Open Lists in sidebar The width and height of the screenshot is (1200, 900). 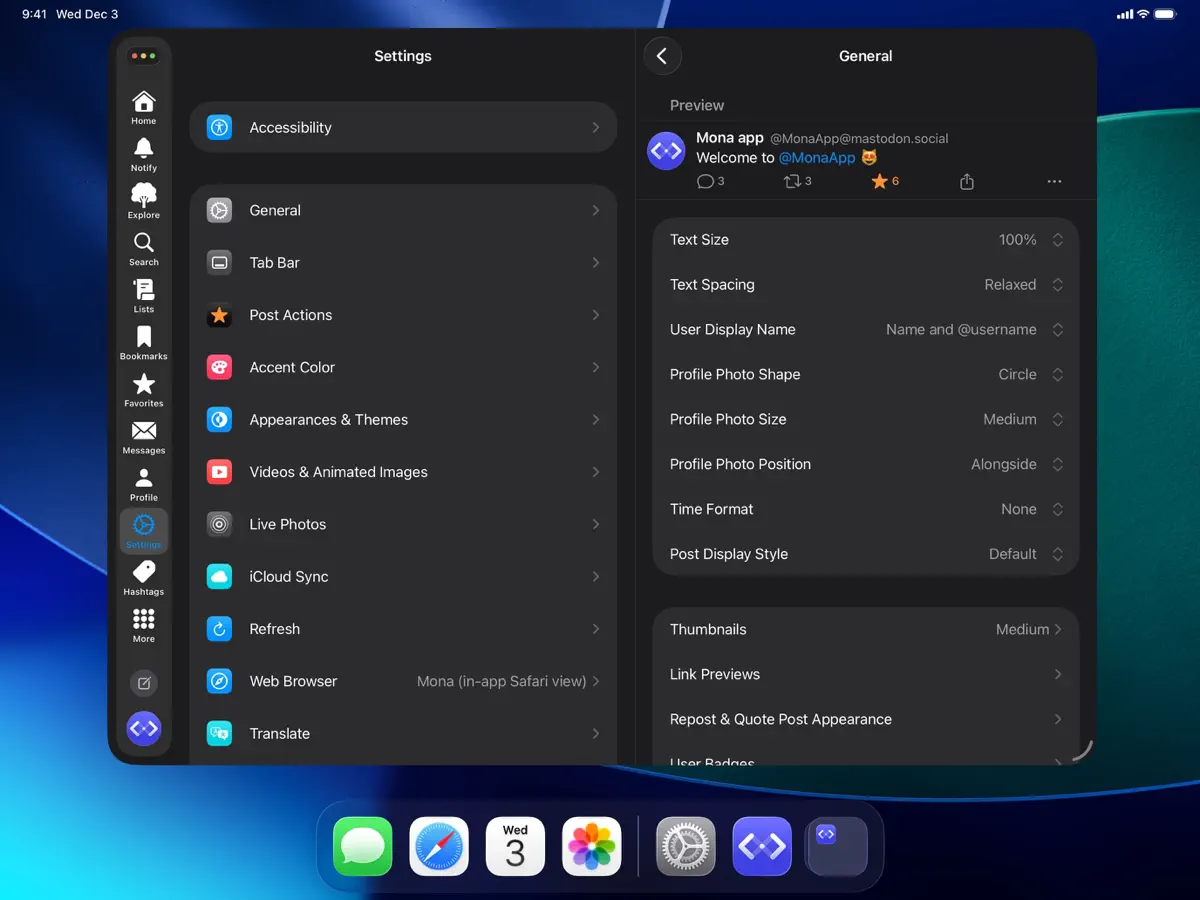(x=144, y=295)
